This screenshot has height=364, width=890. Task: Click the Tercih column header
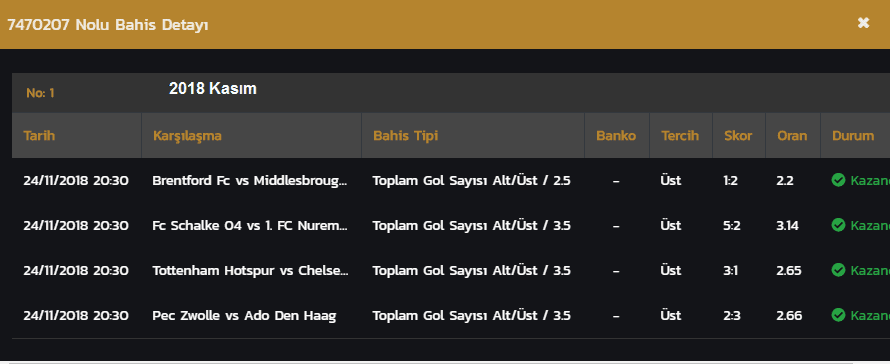(x=680, y=136)
